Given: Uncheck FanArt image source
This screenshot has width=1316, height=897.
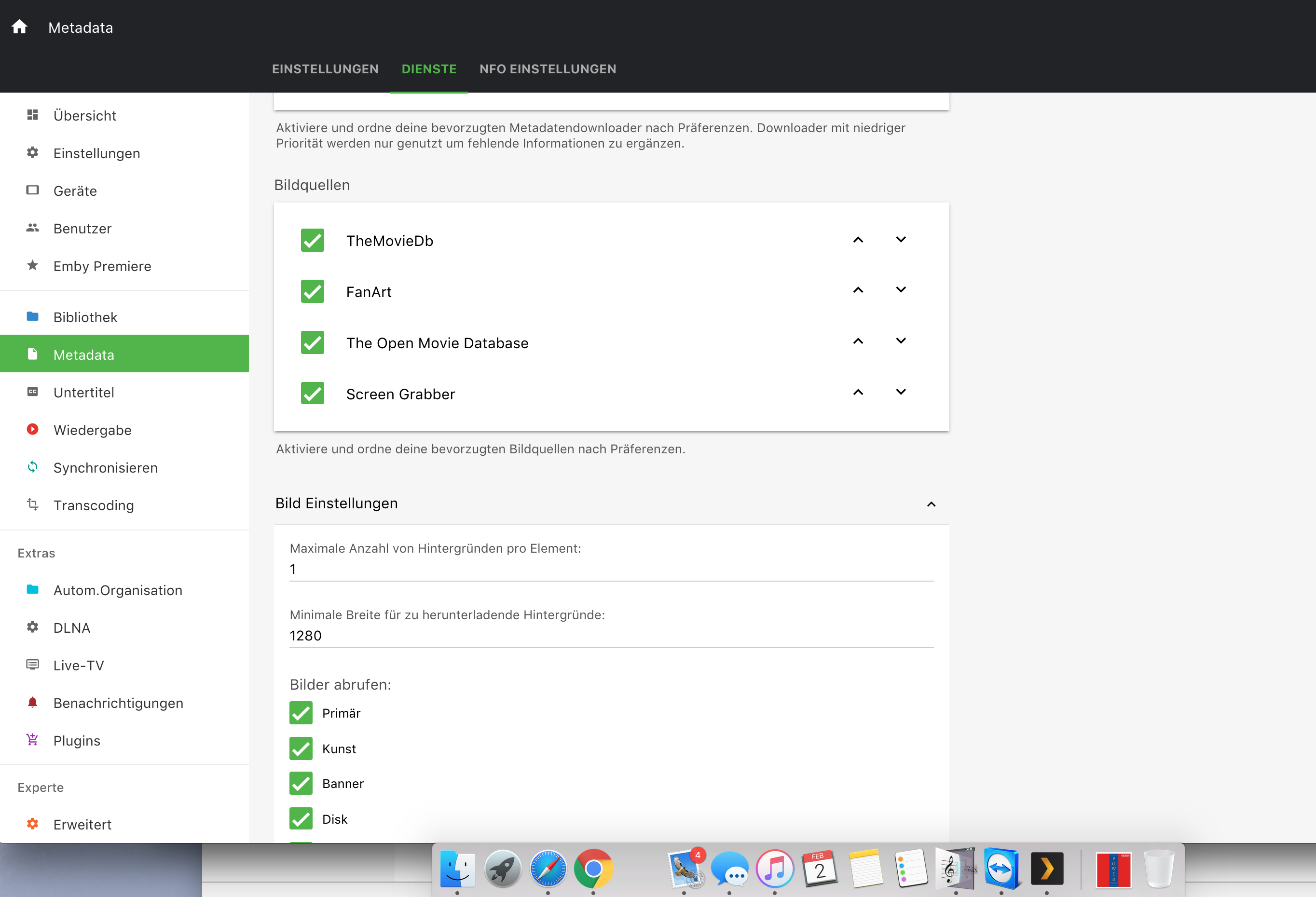Looking at the screenshot, I should pyautogui.click(x=313, y=291).
